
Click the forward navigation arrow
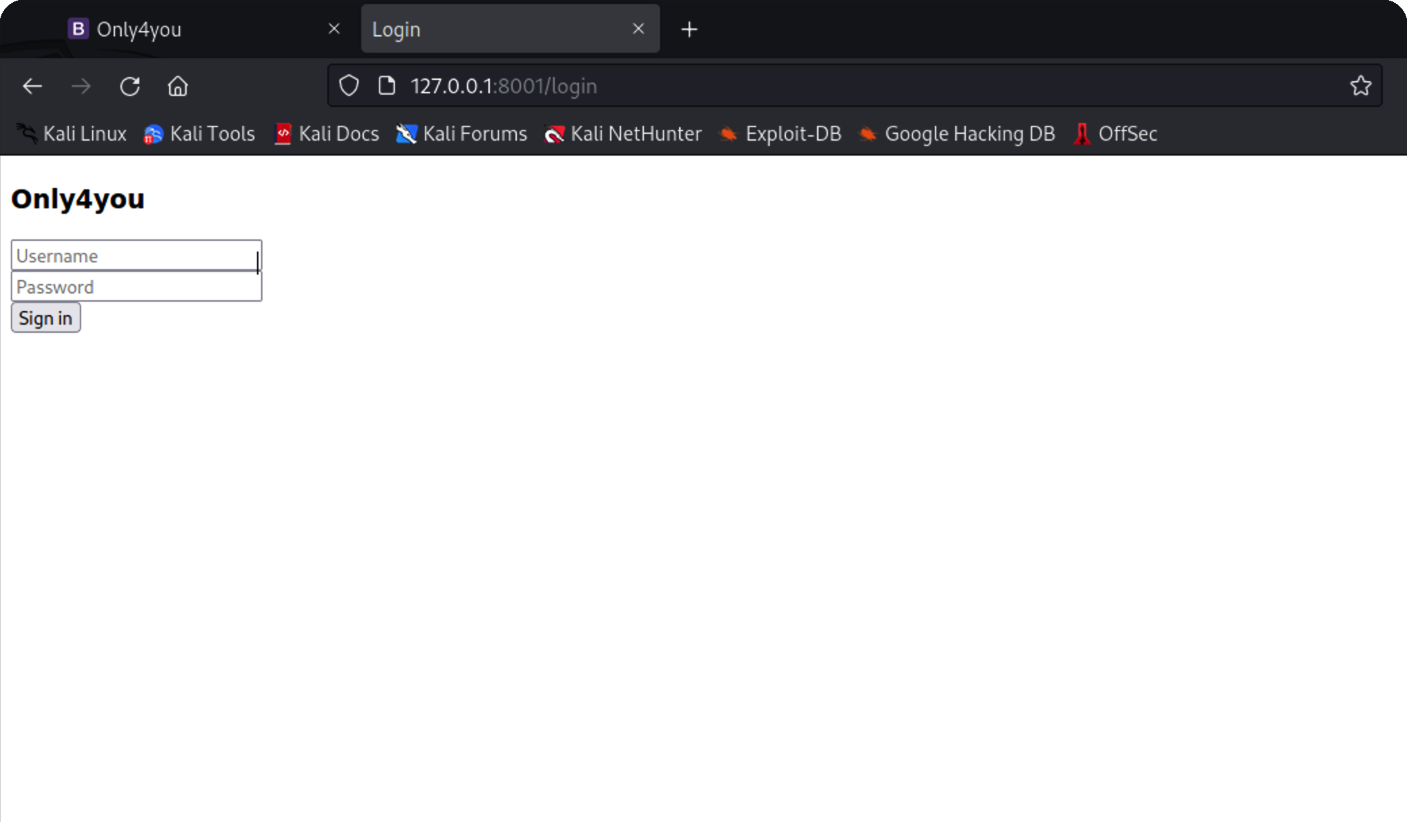81,87
